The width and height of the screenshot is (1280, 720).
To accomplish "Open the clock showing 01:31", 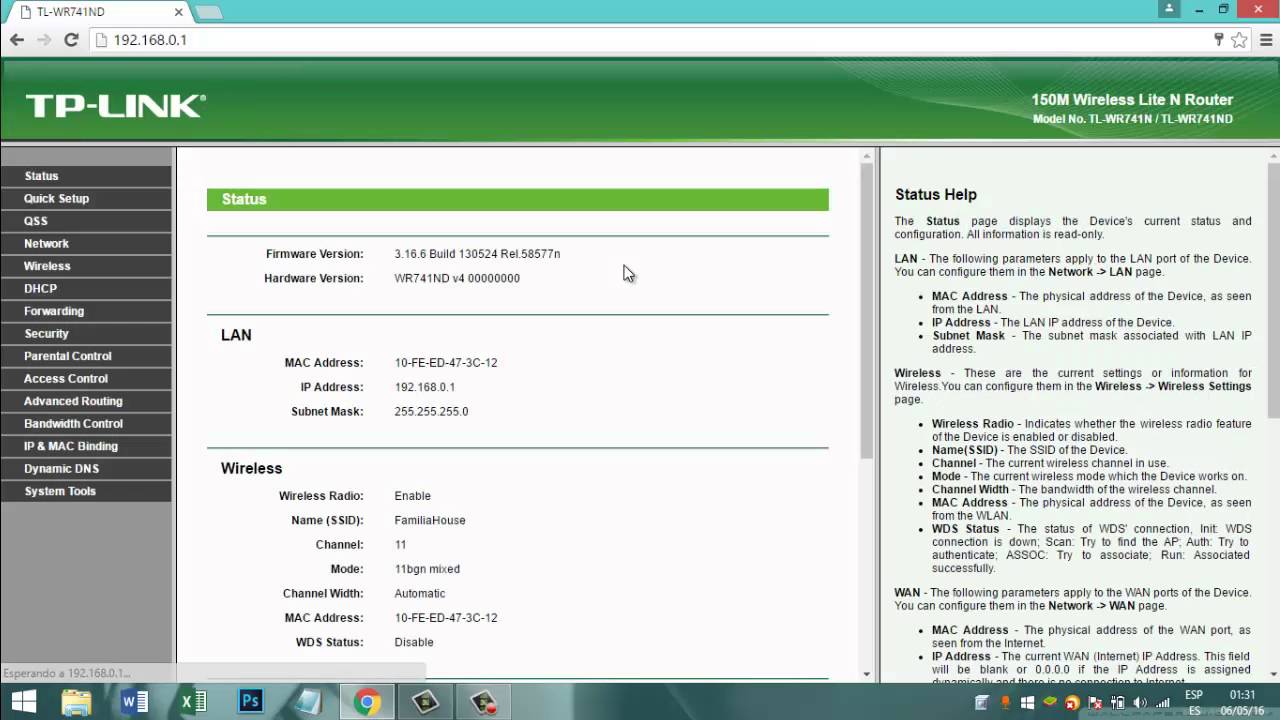I will point(1242,694).
